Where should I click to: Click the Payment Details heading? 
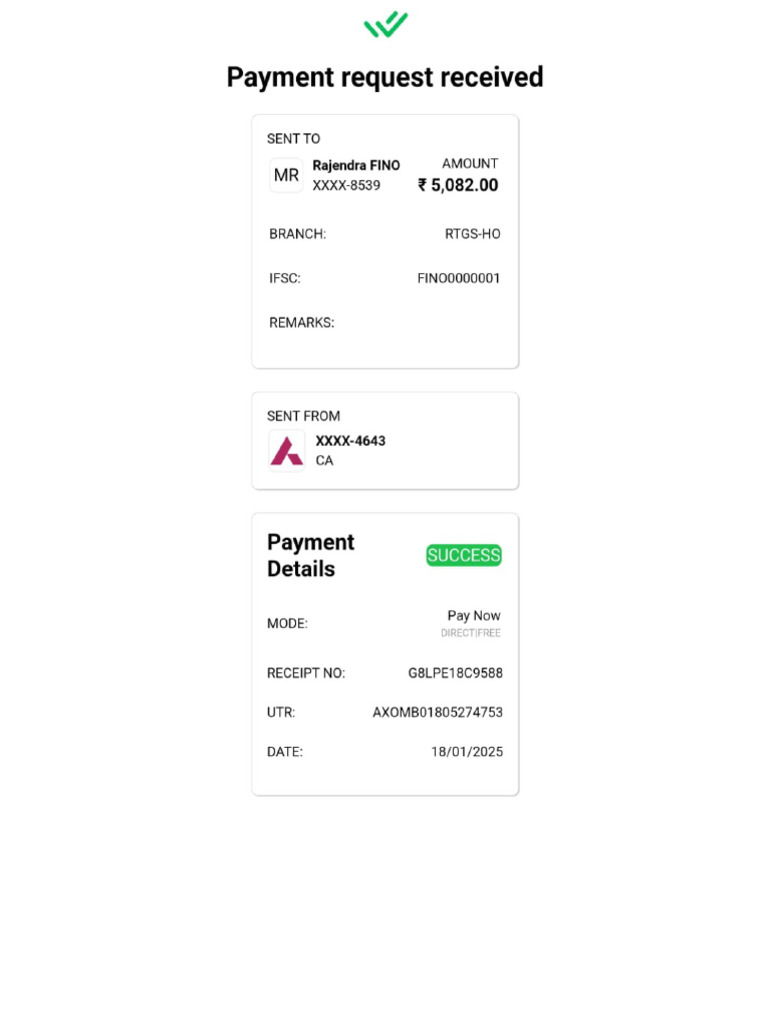point(311,555)
